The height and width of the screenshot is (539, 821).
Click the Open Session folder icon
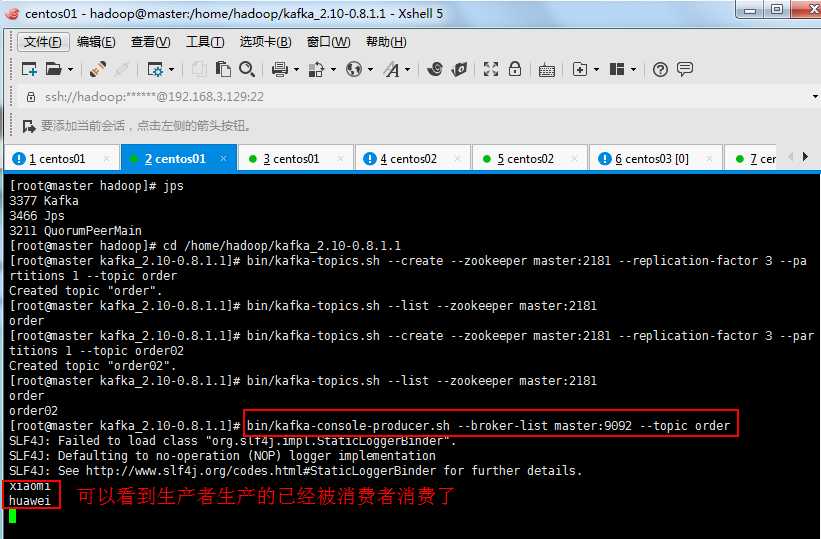(x=53, y=69)
